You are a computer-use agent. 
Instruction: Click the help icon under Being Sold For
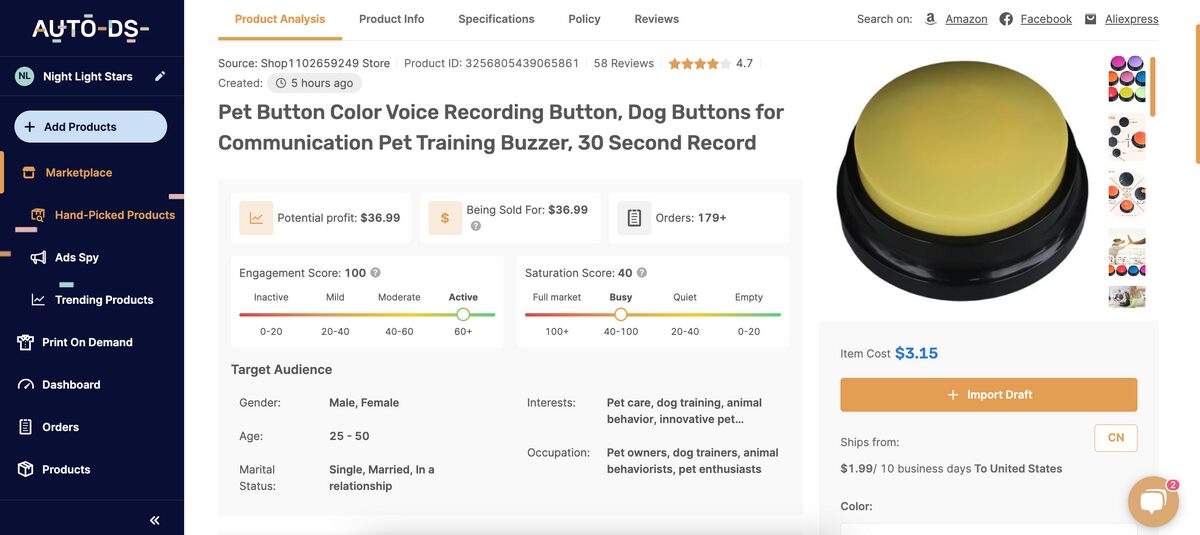(476, 226)
